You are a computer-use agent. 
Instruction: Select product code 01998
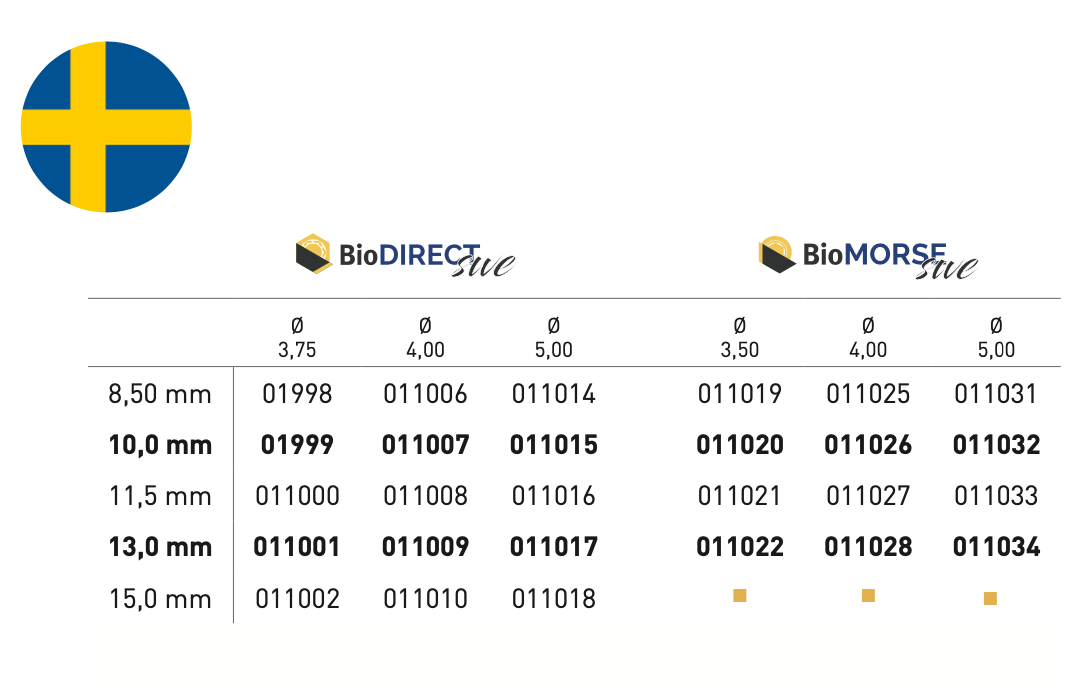(x=297, y=394)
